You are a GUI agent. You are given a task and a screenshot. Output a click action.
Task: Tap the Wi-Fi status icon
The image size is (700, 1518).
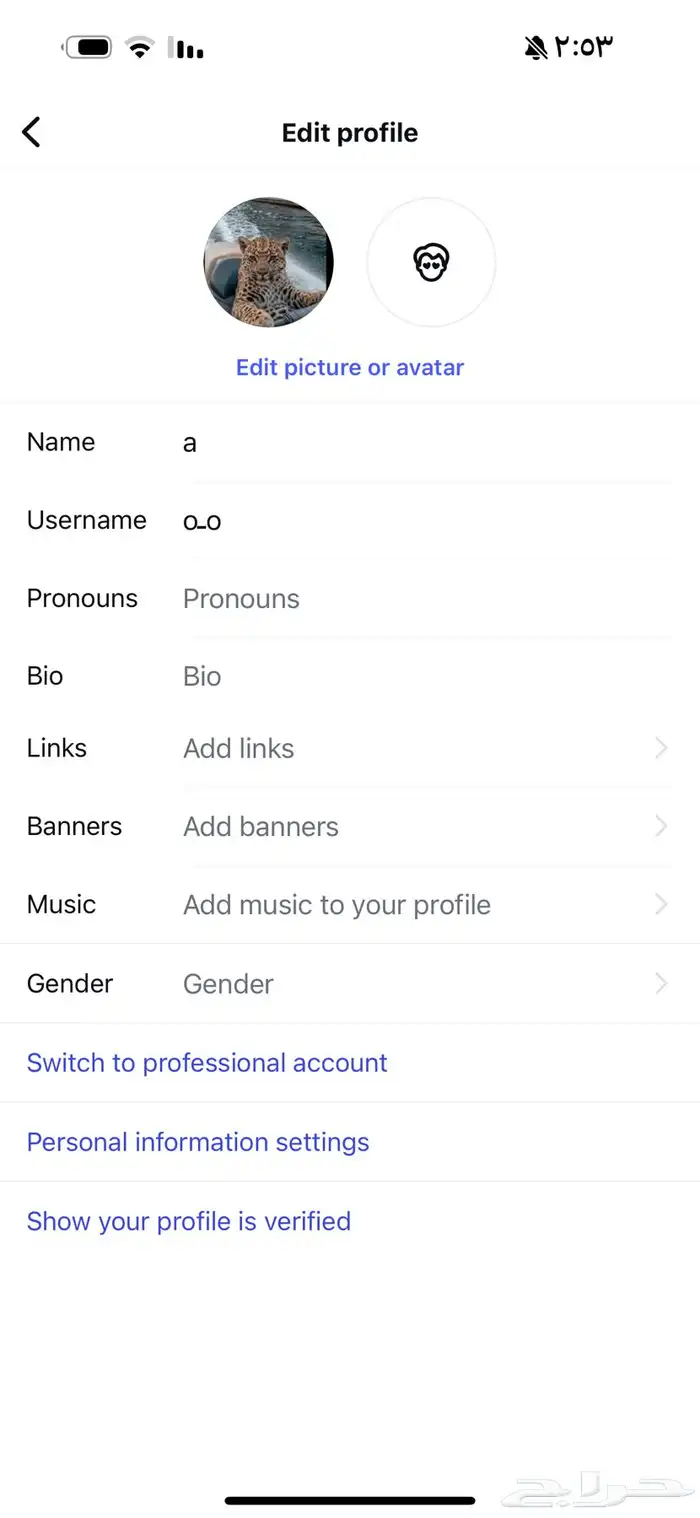[x=140, y=47]
